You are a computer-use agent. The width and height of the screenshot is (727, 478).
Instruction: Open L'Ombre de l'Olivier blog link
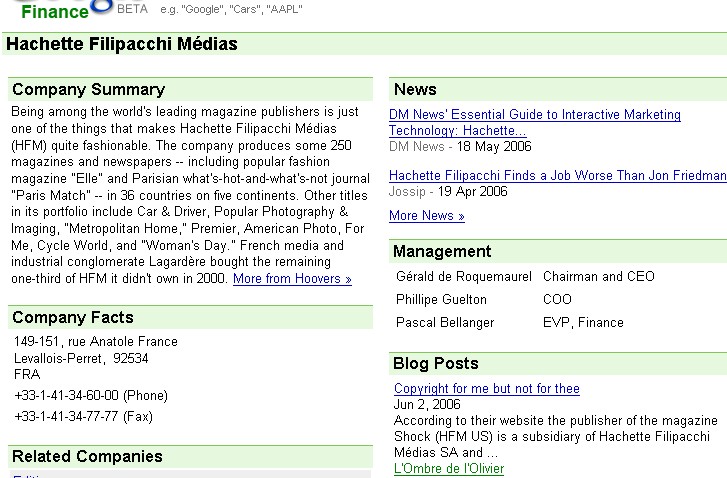click(448, 469)
